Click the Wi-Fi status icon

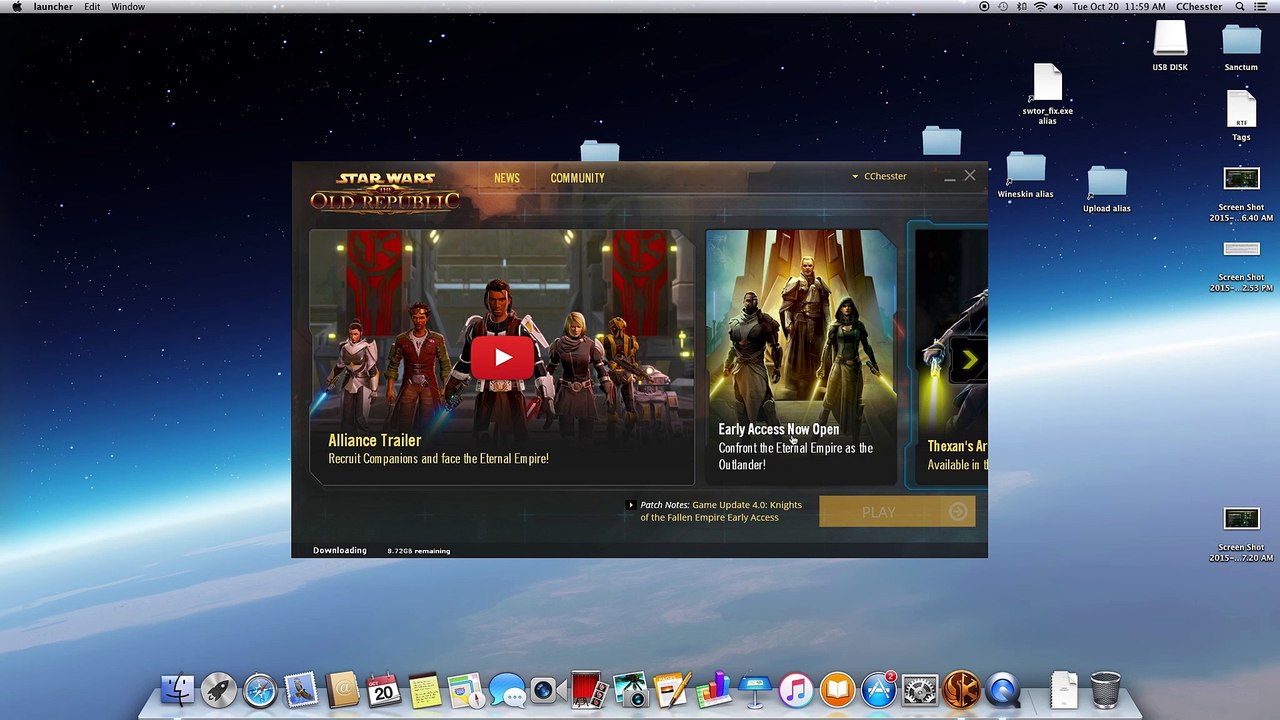pyautogui.click(x=1040, y=7)
